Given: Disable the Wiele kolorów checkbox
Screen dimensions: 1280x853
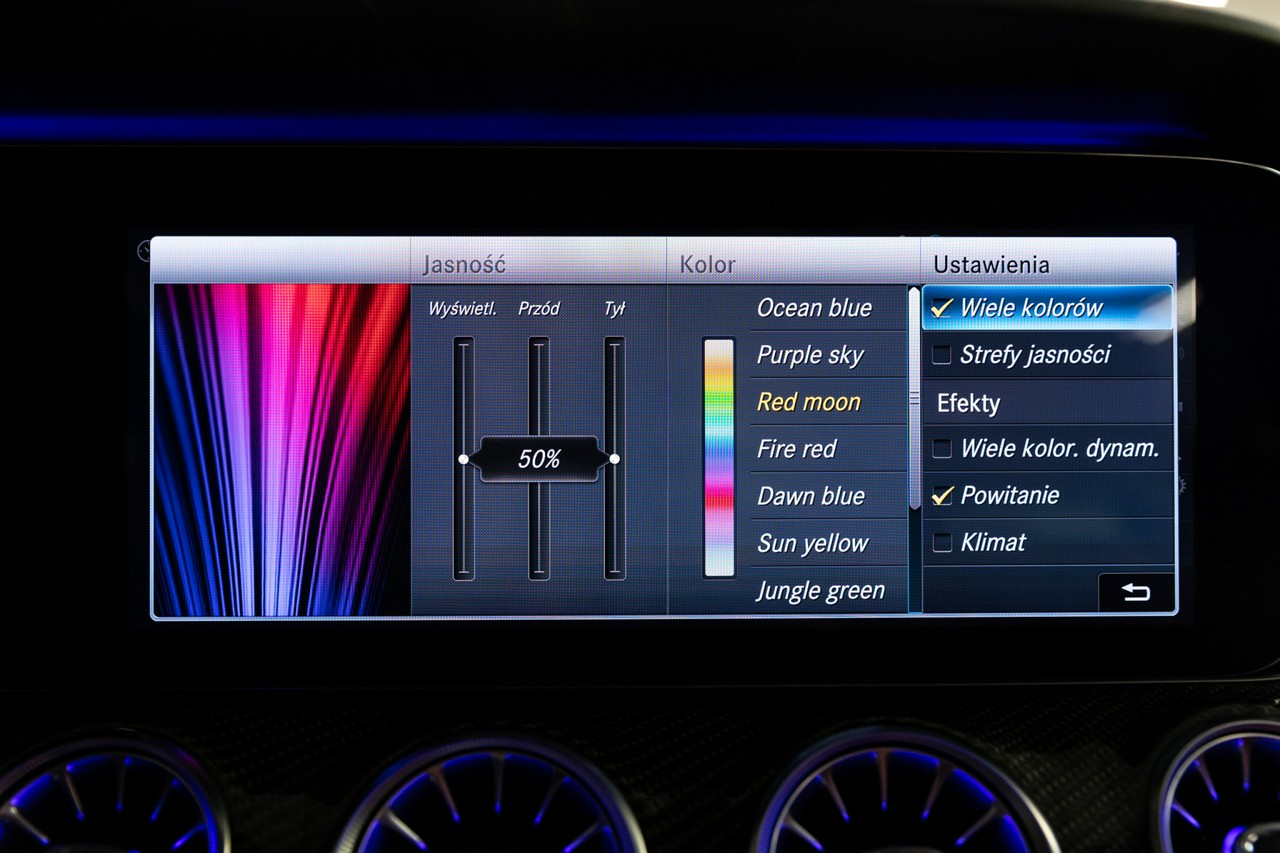Looking at the screenshot, I should point(941,308).
